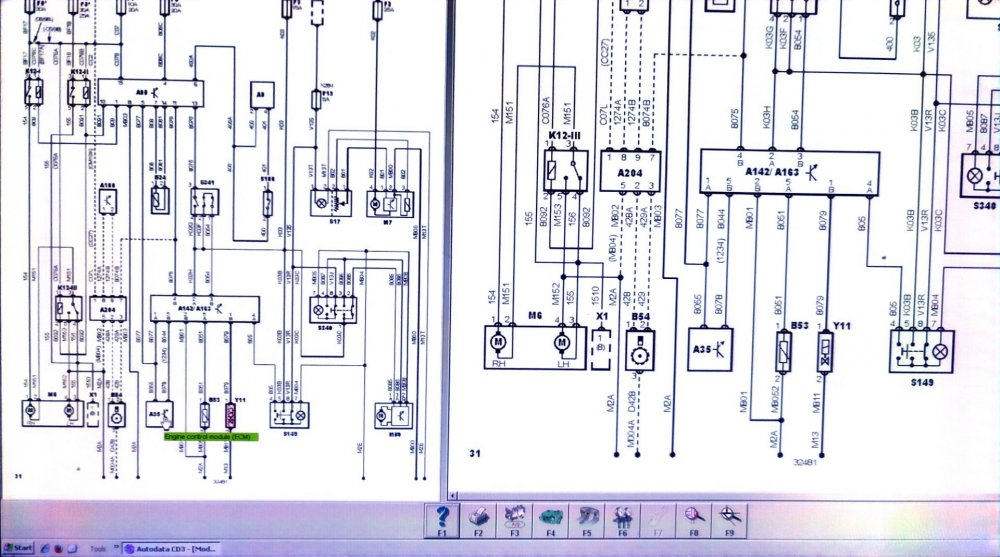
Task: Click the highlighted Y11 component in left diagram
Action: point(229,414)
